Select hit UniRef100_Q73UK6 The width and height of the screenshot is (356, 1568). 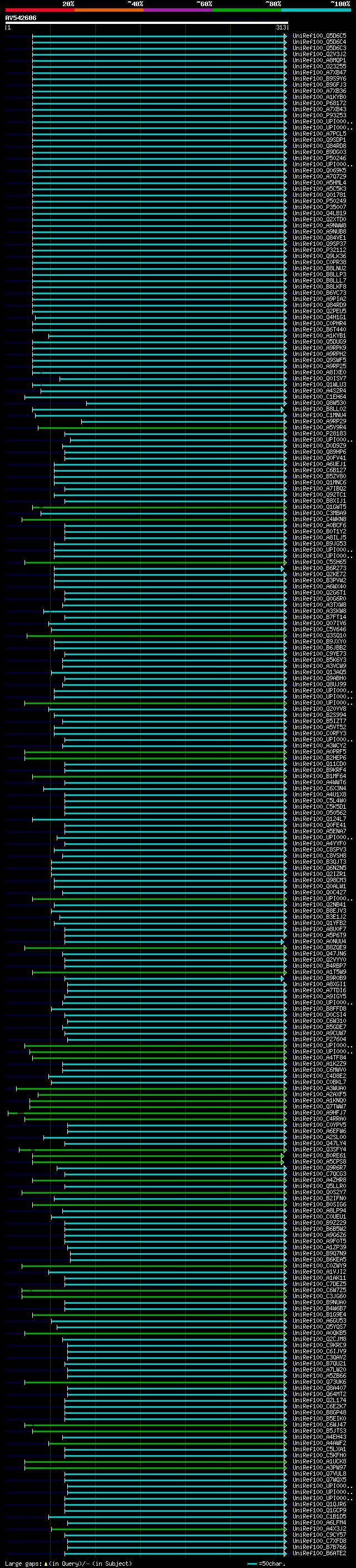point(319,1382)
